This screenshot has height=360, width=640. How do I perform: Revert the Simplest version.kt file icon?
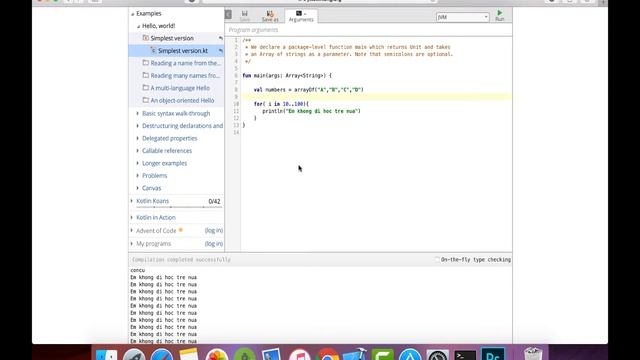220,51
